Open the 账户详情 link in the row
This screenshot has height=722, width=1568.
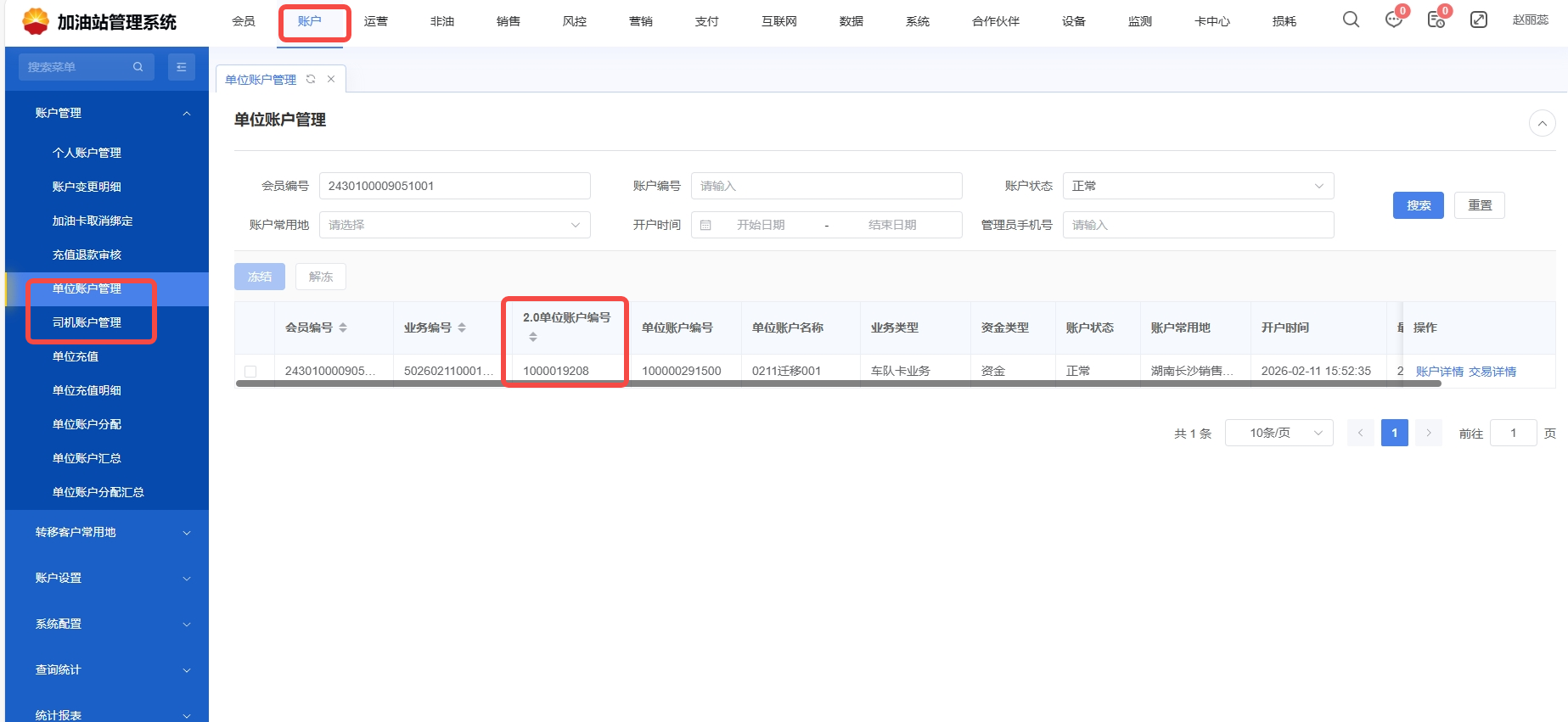point(1439,372)
